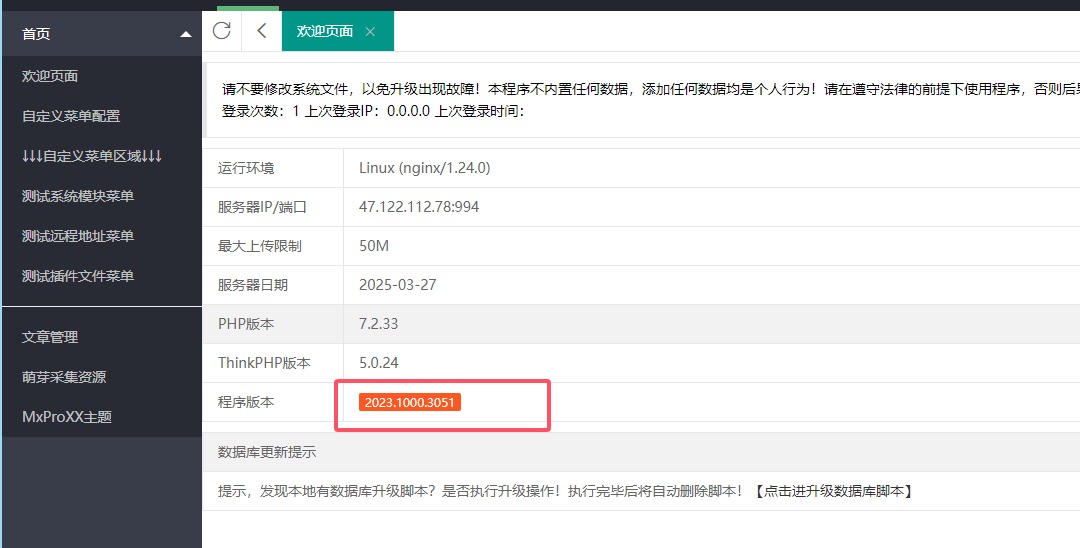Click the orange version badge 2023.1000.3051

(x=410, y=402)
